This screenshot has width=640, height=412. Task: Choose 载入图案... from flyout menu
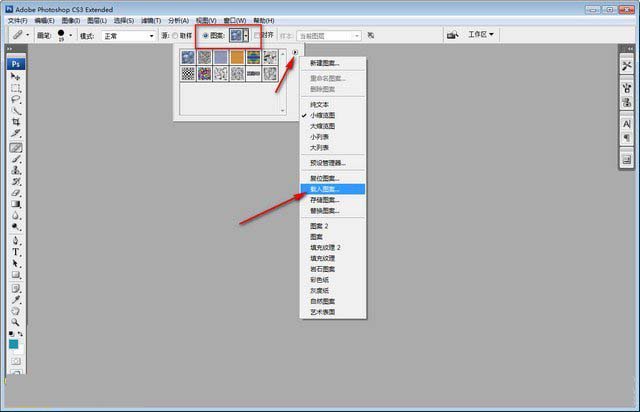333,189
